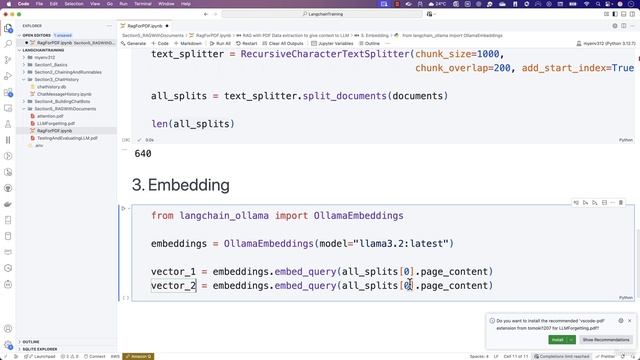Image resolution: width=640 pixels, height=360 pixels.
Task: Run the embeddings code cell
Action: [x=123, y=209]
